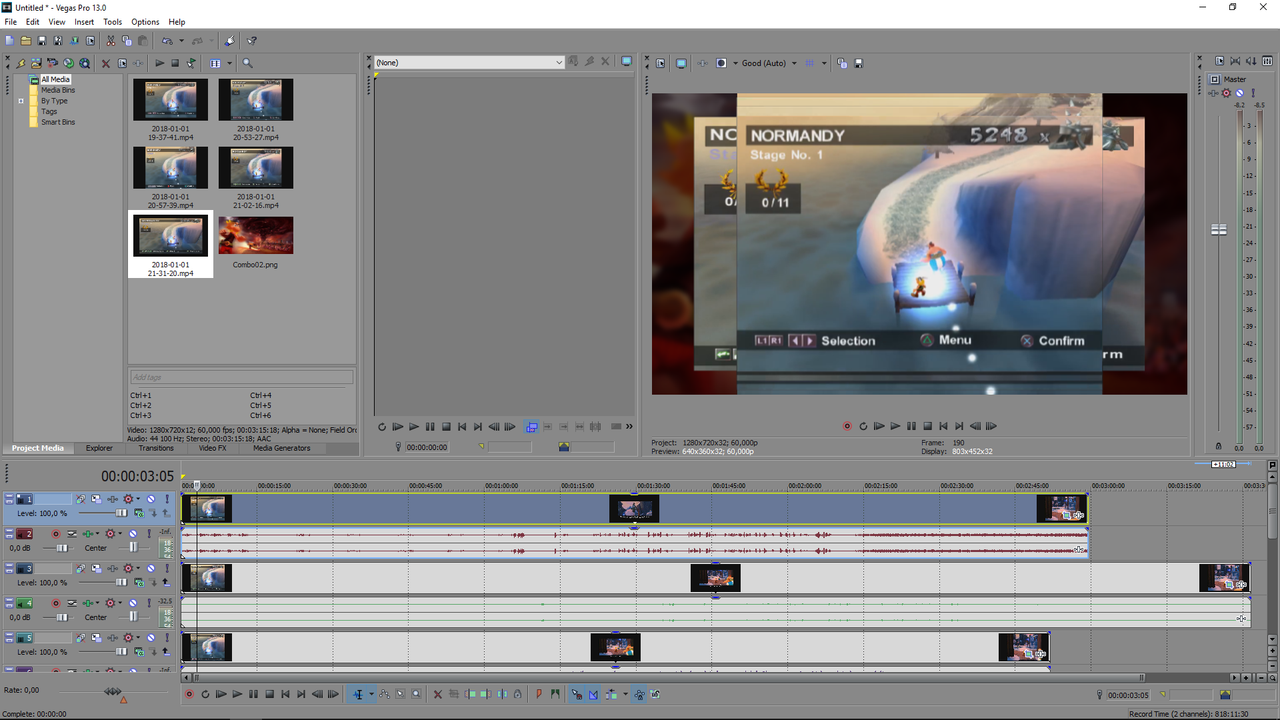
Task: Start media preview in Project Media toolbar
Action: pyautogui.click(x=160, y=63)
